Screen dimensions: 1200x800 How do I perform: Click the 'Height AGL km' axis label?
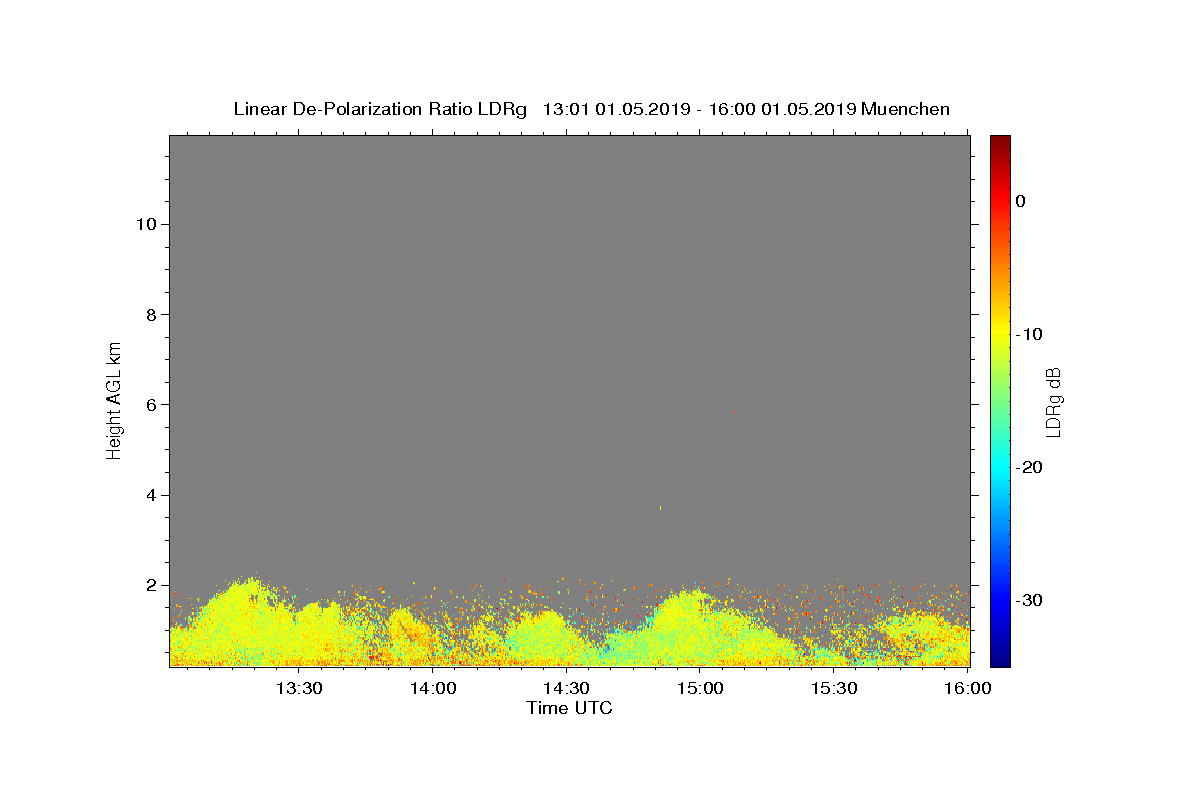click(115, 400)
